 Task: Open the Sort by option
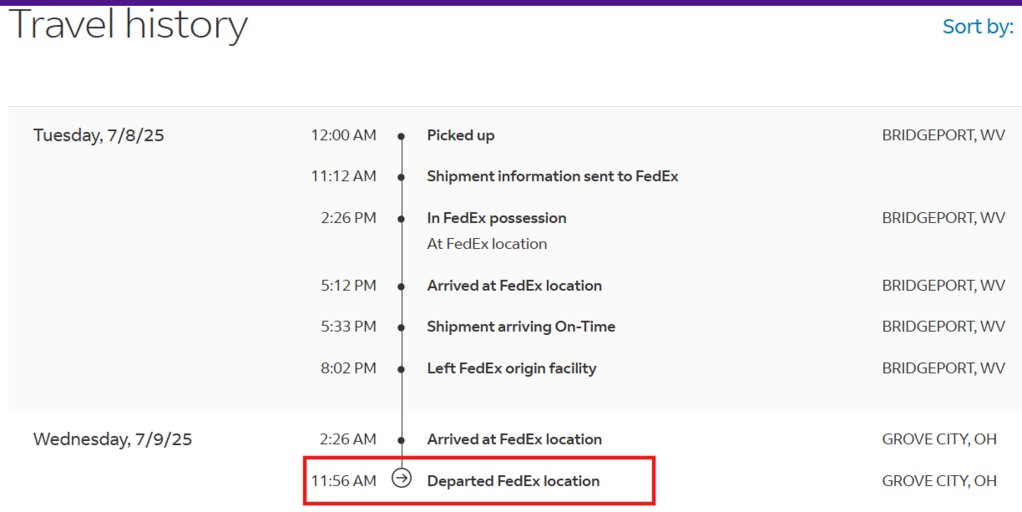click(x=978, y=27)
